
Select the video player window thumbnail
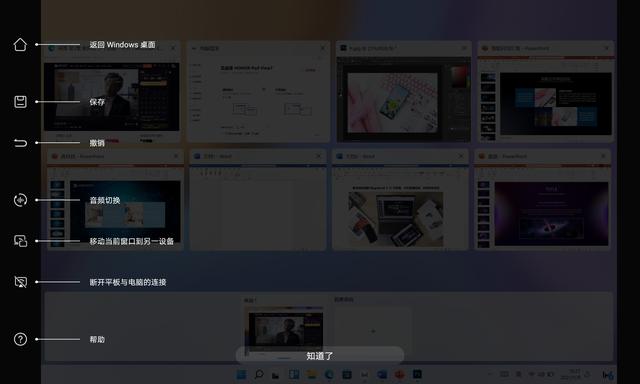pos(112,91)
